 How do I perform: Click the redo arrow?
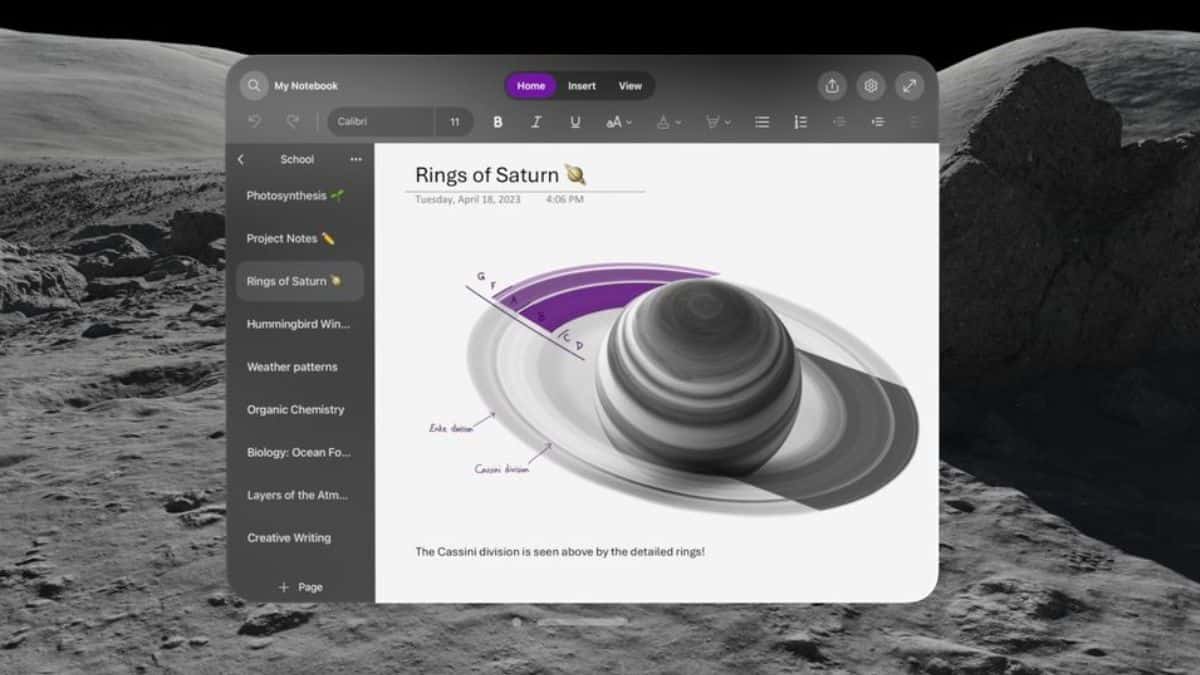(293, 122)
